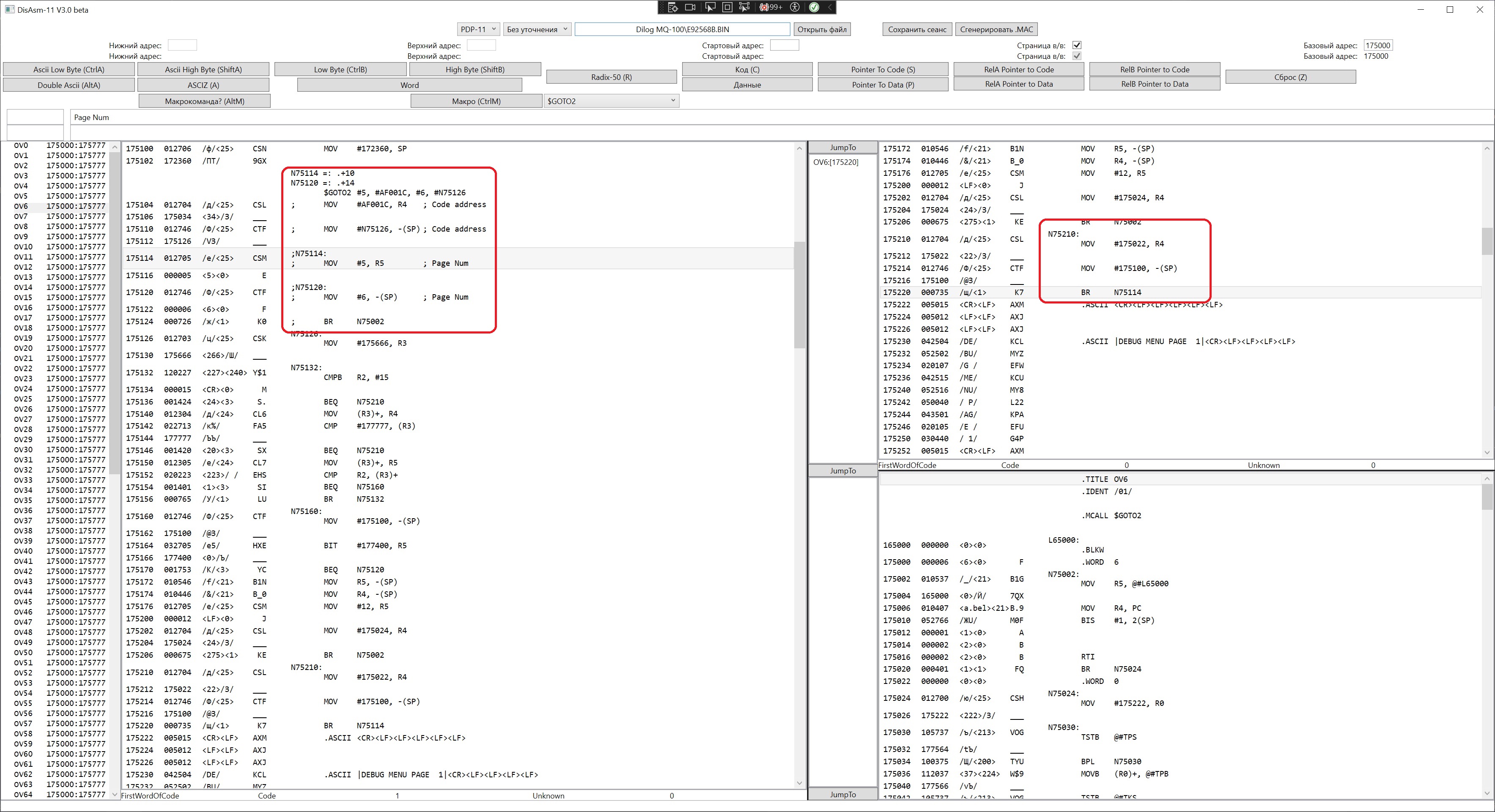
Task: Select OV20 overlay entry
Action: click(x=23, y=348)
